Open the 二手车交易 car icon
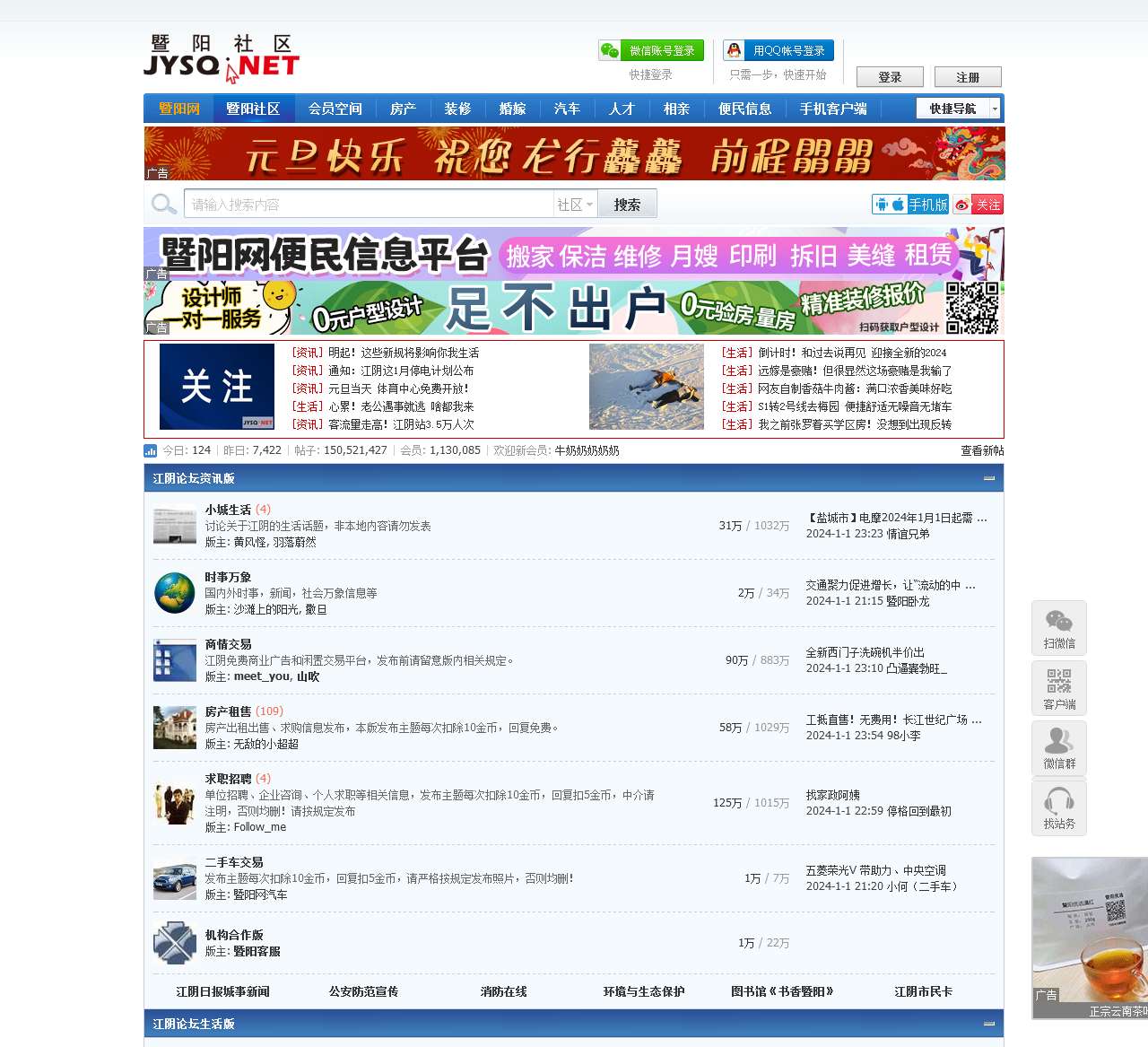1148x1047 pixels. (x=175, y=878)
